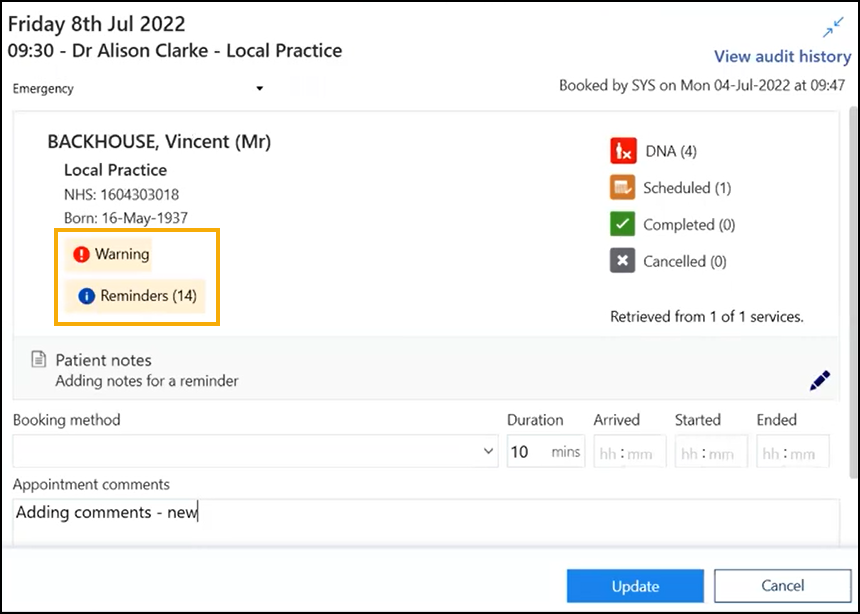The height and width of the screenshot is (614, 860).
Task: Click the vertical scrollbar on the right
Action: click(852, 300)
